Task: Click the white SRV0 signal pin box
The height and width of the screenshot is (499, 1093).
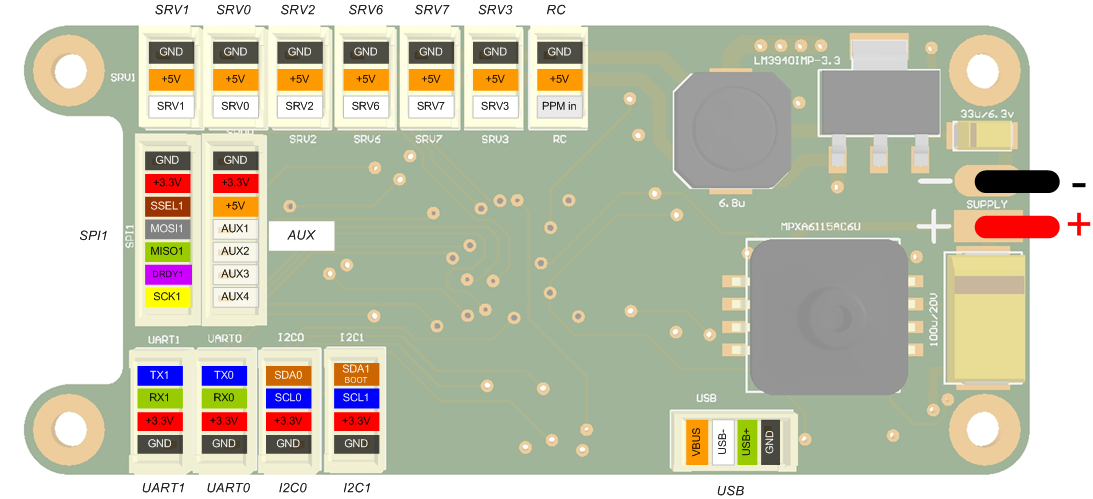Action: pyautogui.click(x=234, y=107)
